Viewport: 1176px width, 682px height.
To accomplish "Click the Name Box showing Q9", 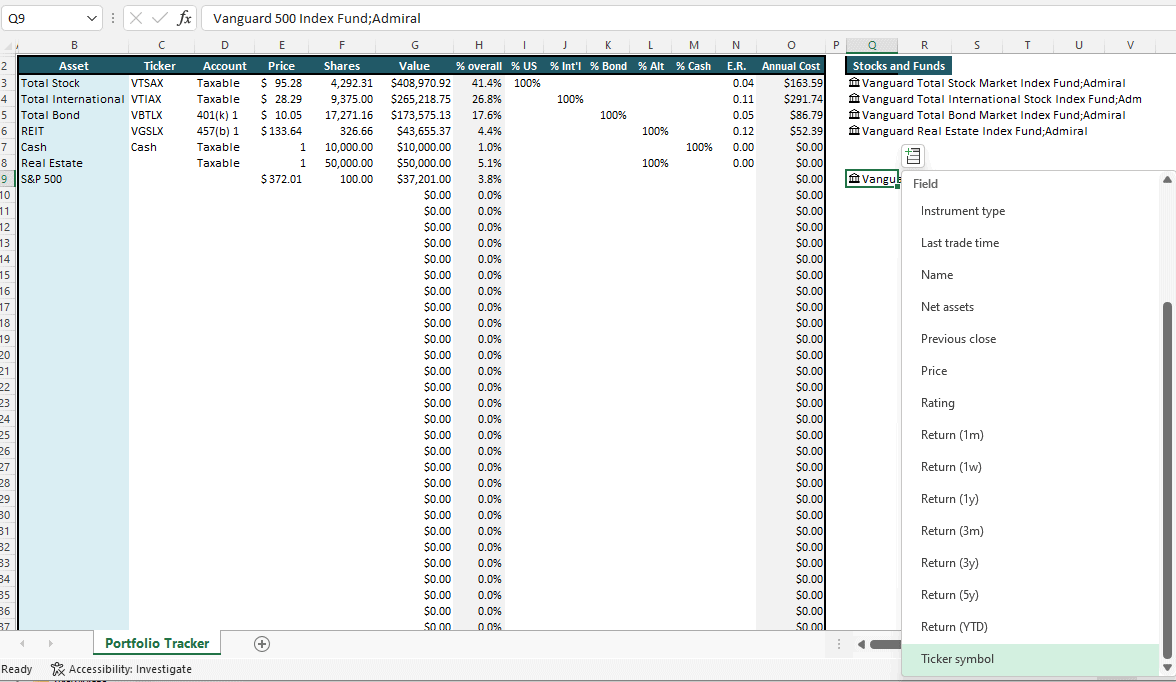I will [x=44, y=18].
